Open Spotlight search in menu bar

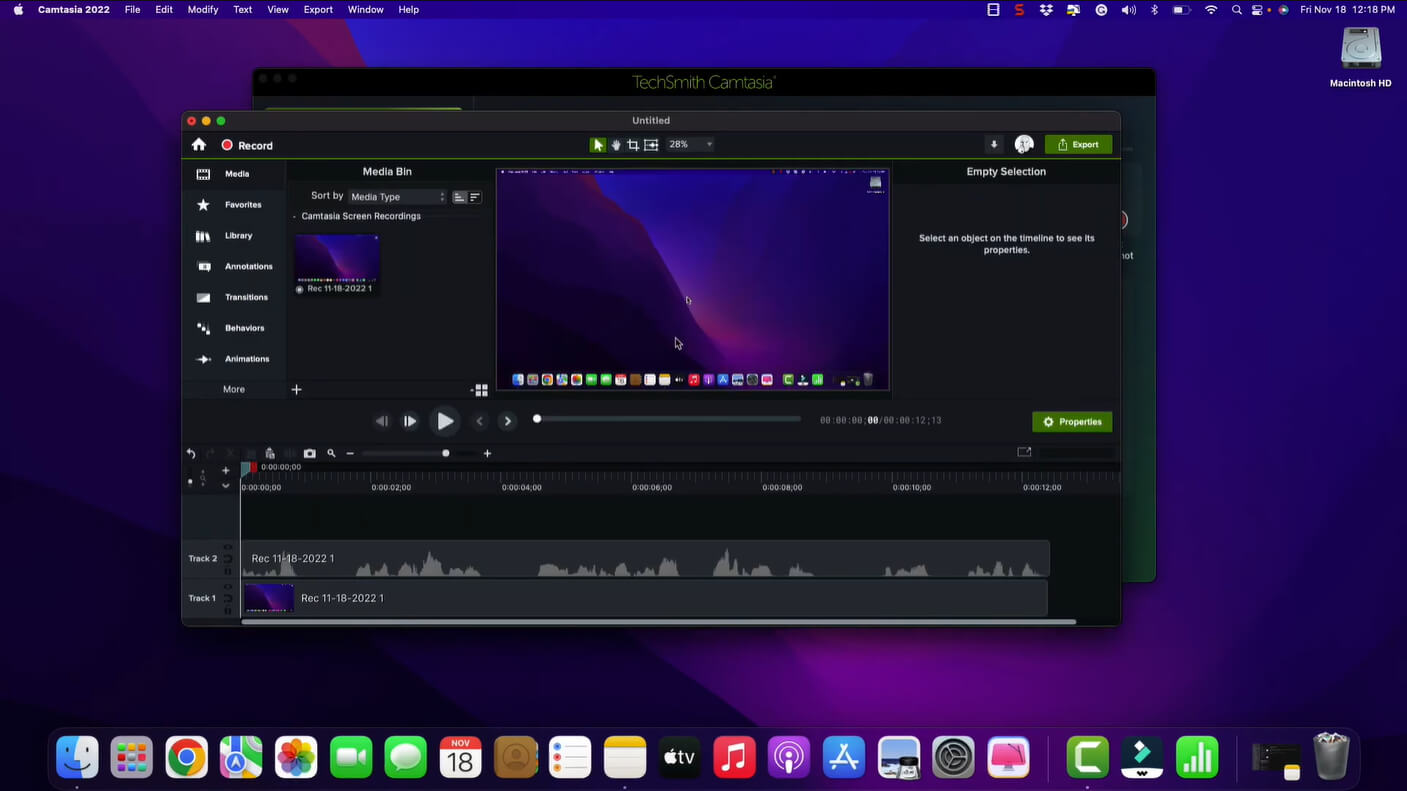(x=1237, y=9)
